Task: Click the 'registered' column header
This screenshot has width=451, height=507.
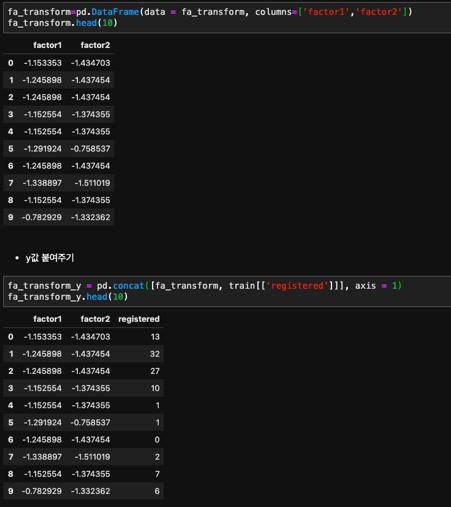Action: (x=139, y=319)
